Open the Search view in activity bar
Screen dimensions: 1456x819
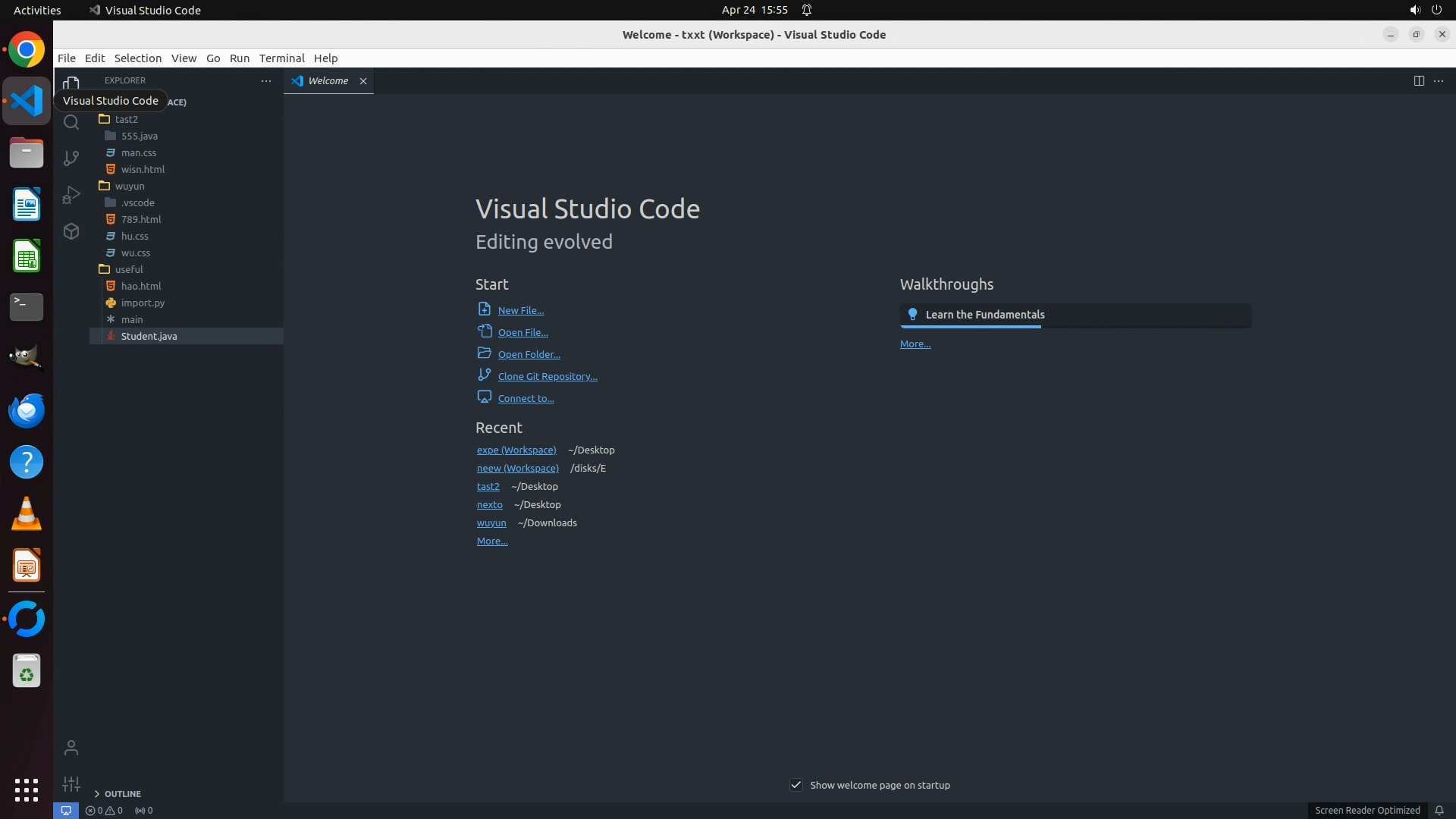[71, 122]
